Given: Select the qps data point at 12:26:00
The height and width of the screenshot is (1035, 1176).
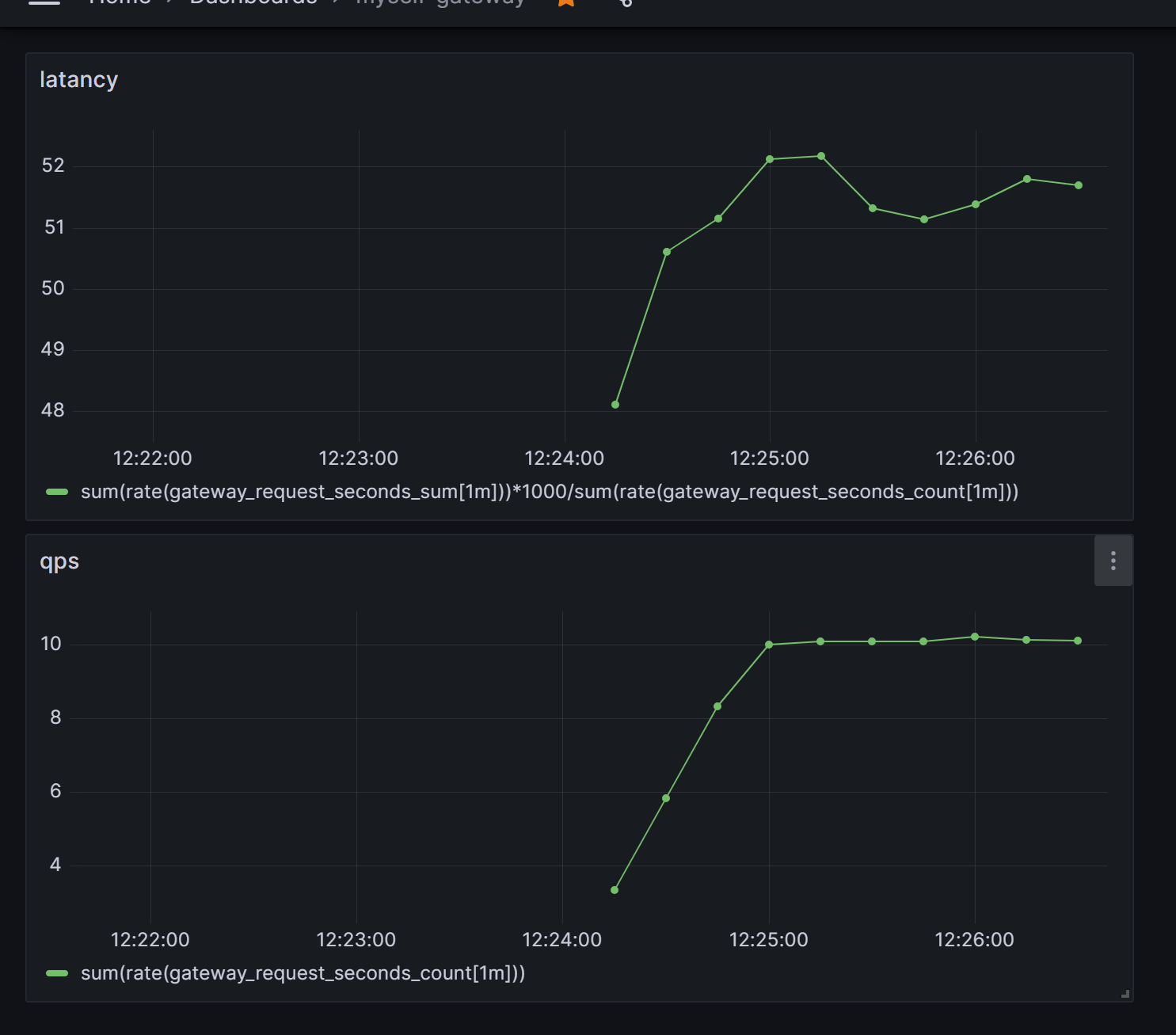Looking at the screenshot, I should point(975,637).
